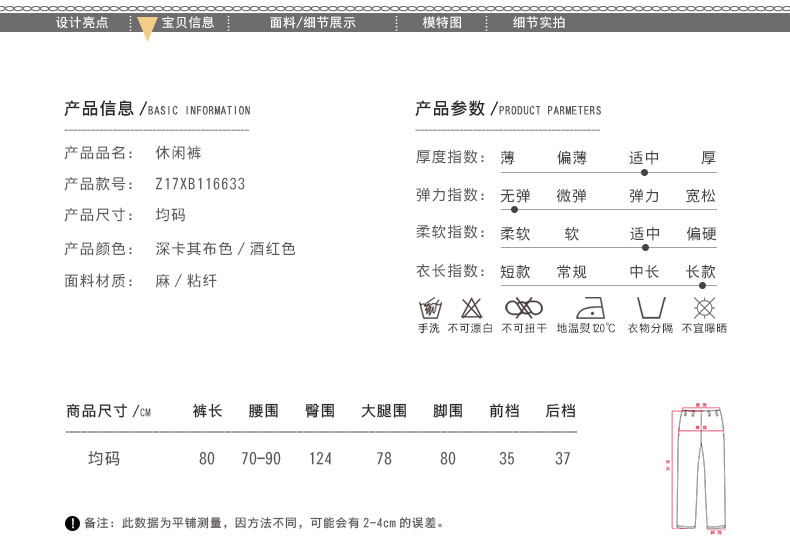Click the warning icon beside 备注 note

click(x=72, y=523)
